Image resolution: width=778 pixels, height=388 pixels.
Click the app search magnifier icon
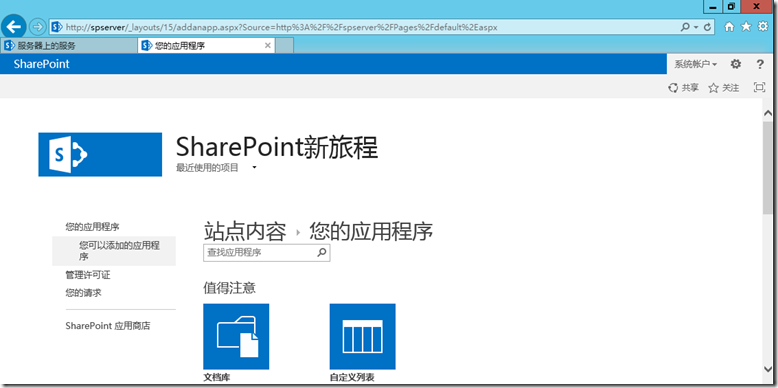322,253
